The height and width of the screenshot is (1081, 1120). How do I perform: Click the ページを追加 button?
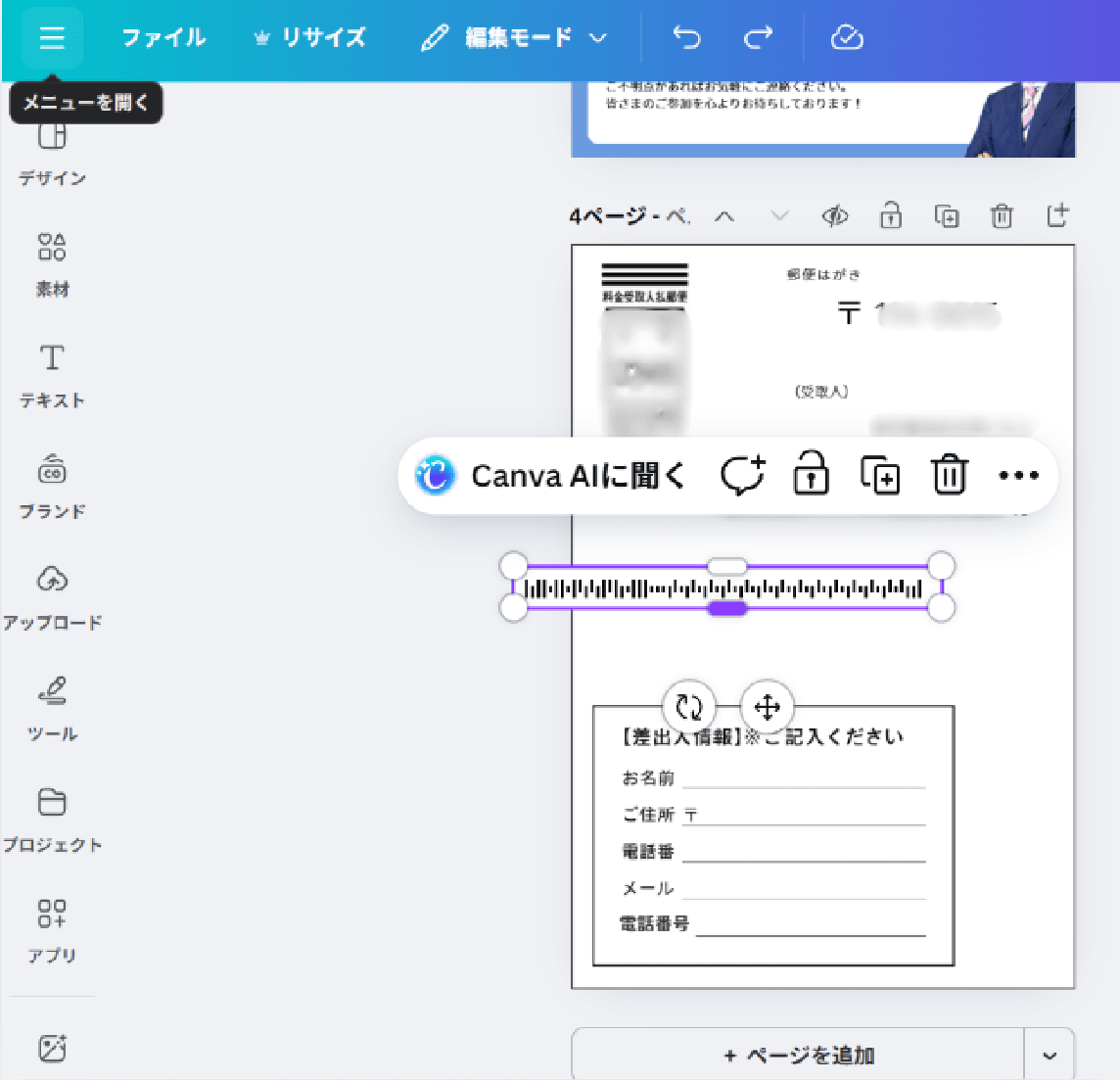(x=798, y=1056)
